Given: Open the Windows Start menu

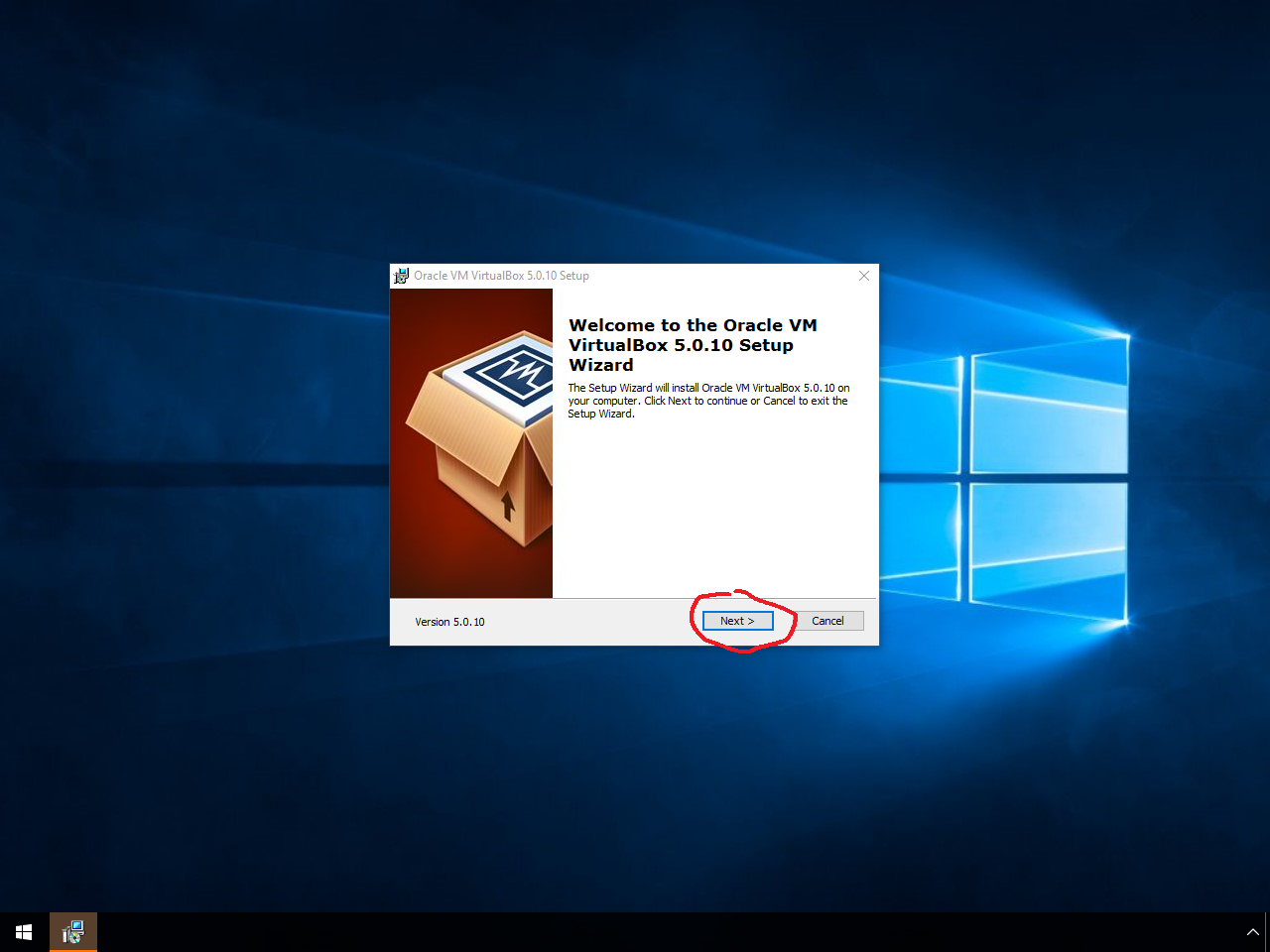Looking at the screenshot, I should pyautogui.click(x=24, y=932).
